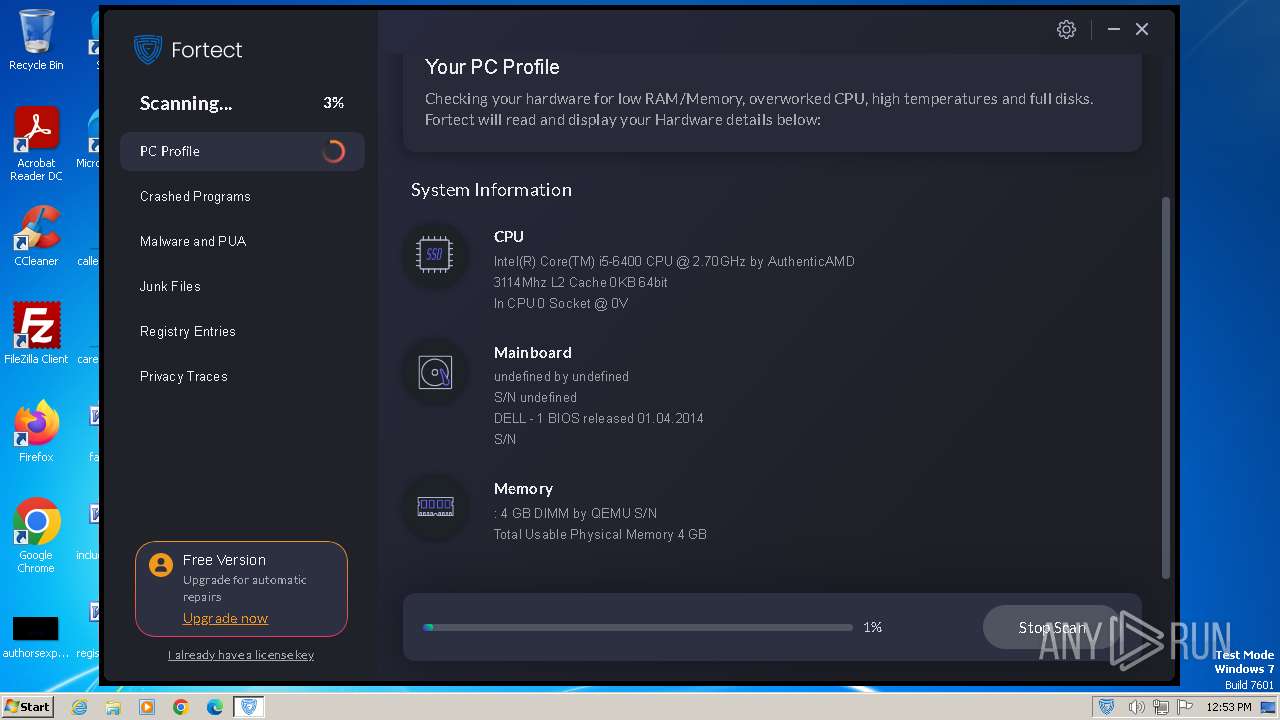Click the Mainboard section title

pyautogui.click(x=533, y=353)
